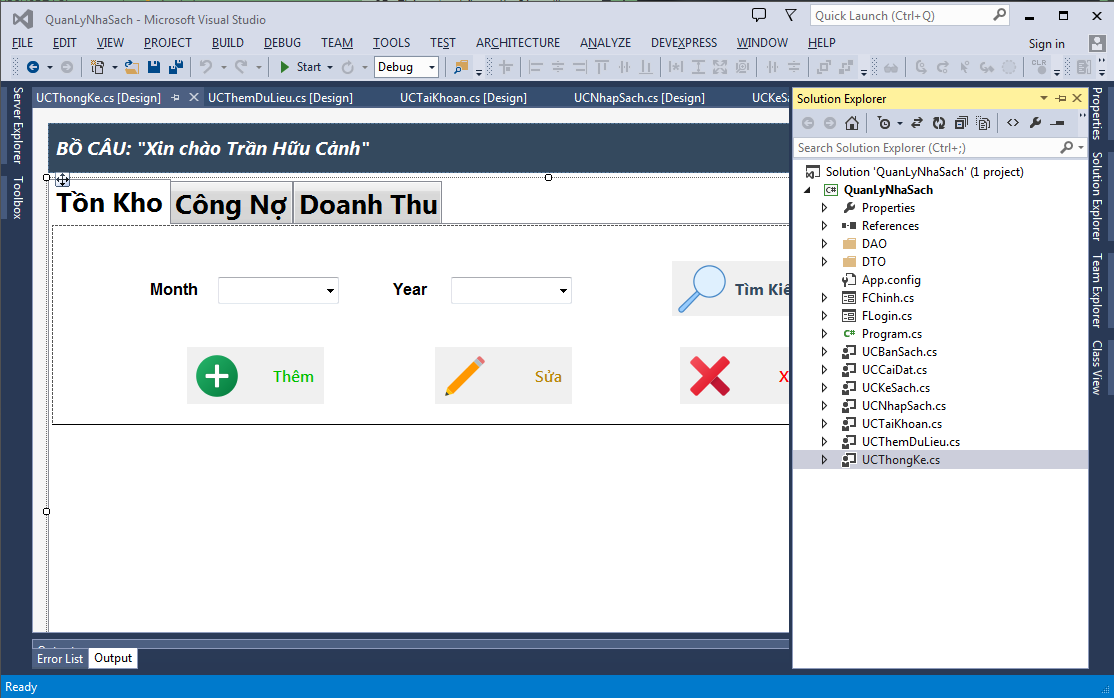Open Solution Explorer Home view

[853, 122]
